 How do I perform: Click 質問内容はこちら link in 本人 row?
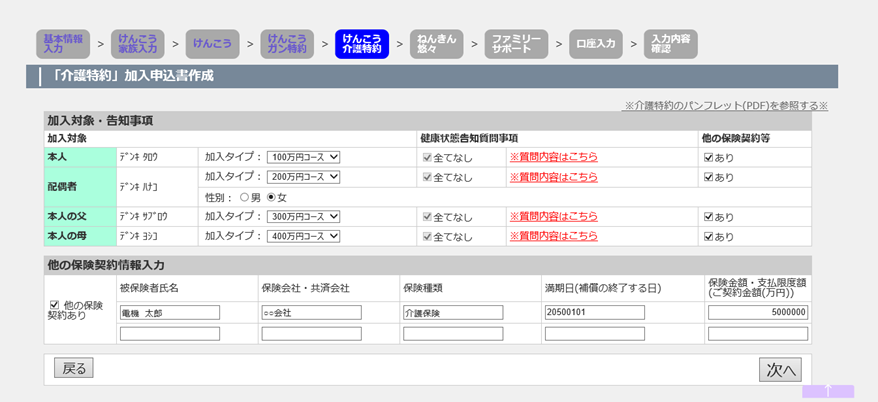point(553,157)
